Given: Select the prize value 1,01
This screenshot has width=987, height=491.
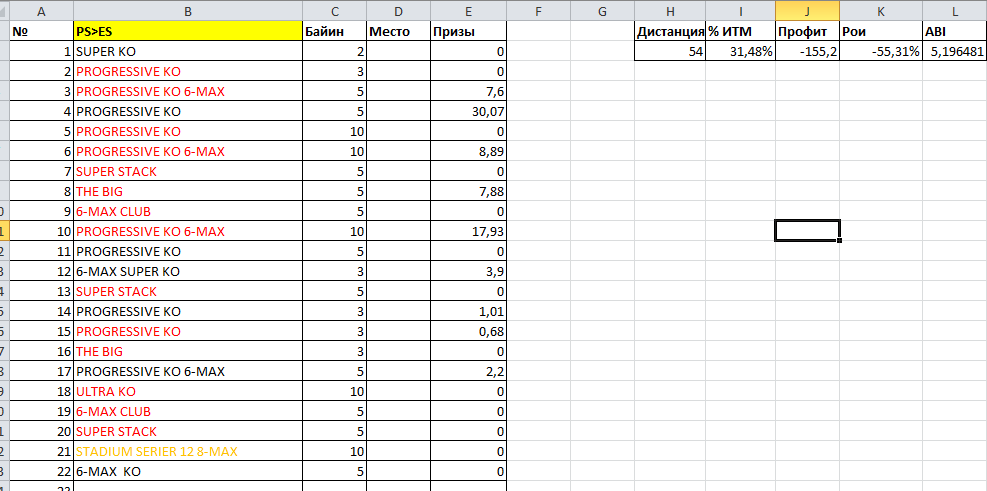Looking at the screenshot, I should pos(468,312).
